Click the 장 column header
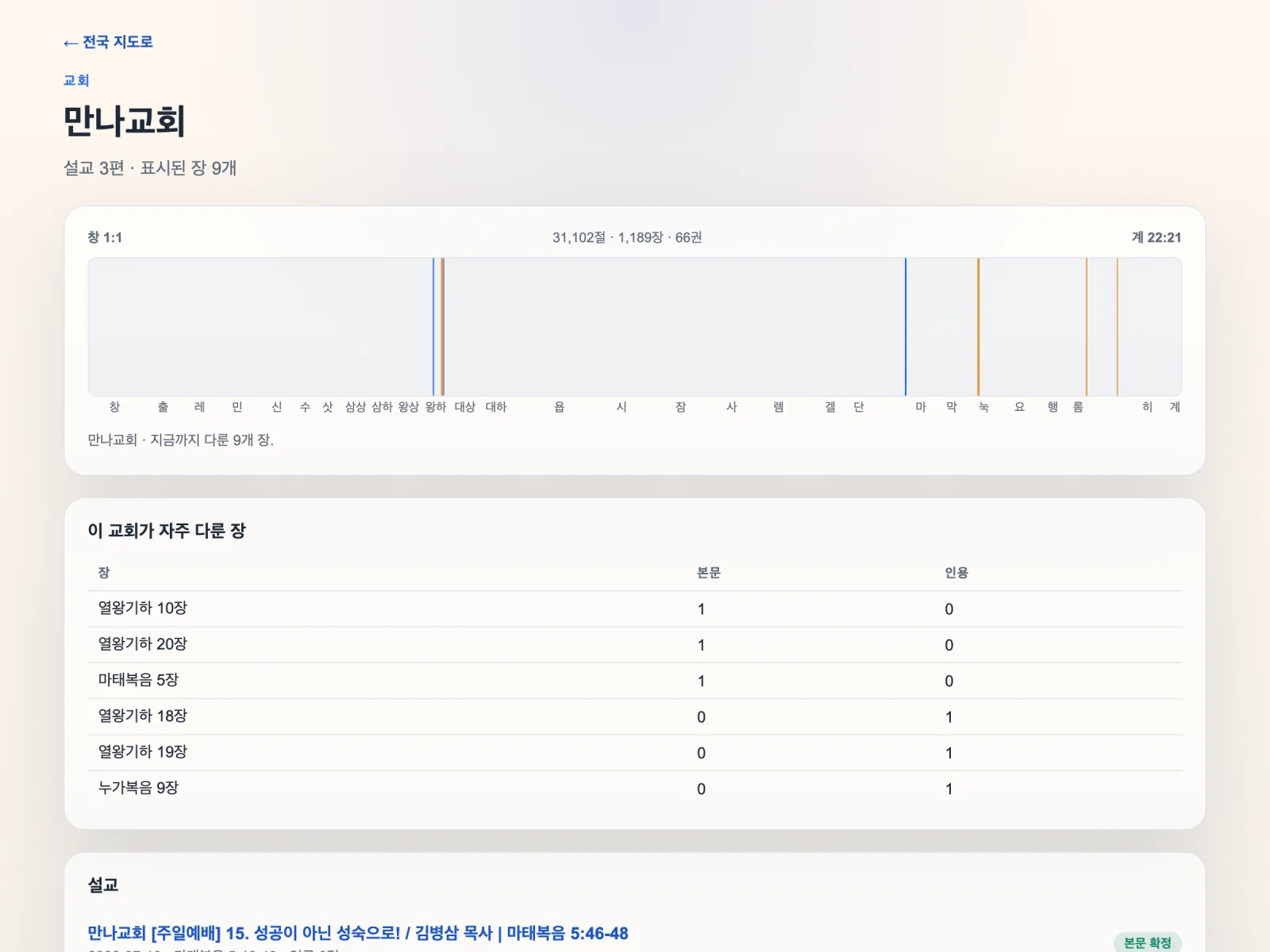This screenshot has height=952, width=1270. (104, 573)
